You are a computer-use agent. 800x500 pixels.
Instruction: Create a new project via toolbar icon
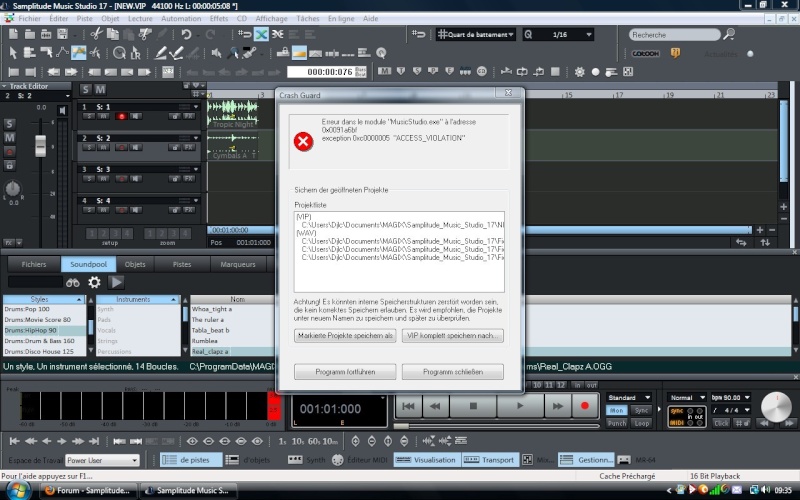(13, 34)
